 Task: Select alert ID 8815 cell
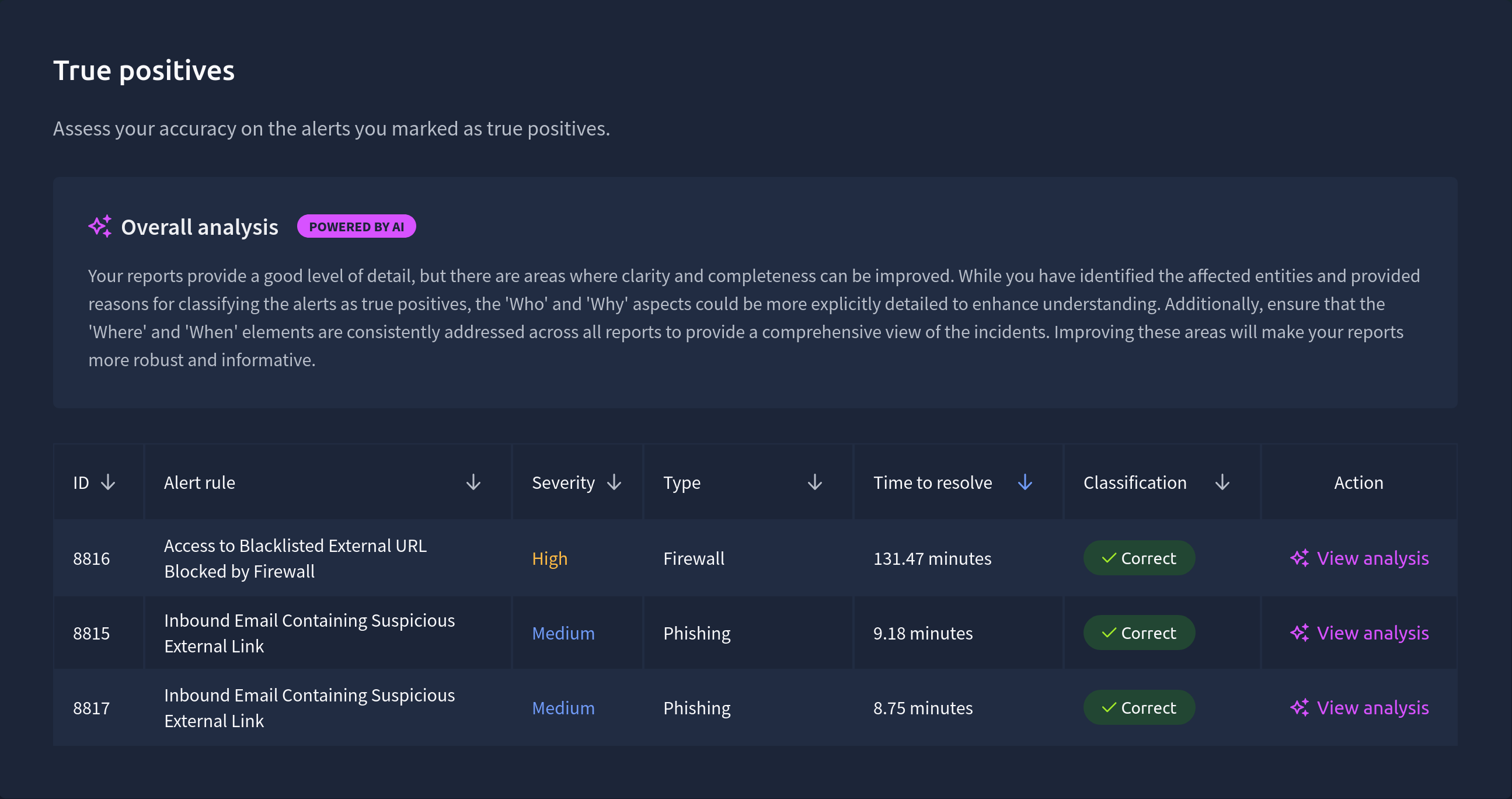92,633
